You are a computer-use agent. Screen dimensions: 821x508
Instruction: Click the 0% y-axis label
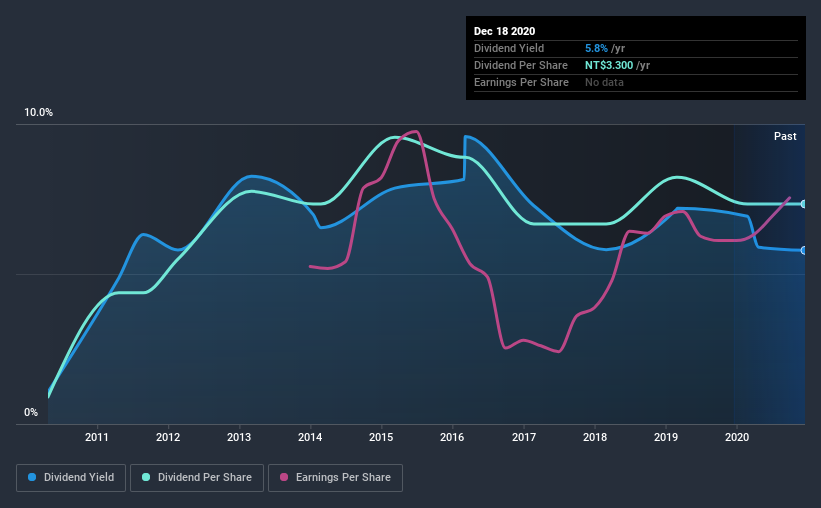click(x=31, y=412)
